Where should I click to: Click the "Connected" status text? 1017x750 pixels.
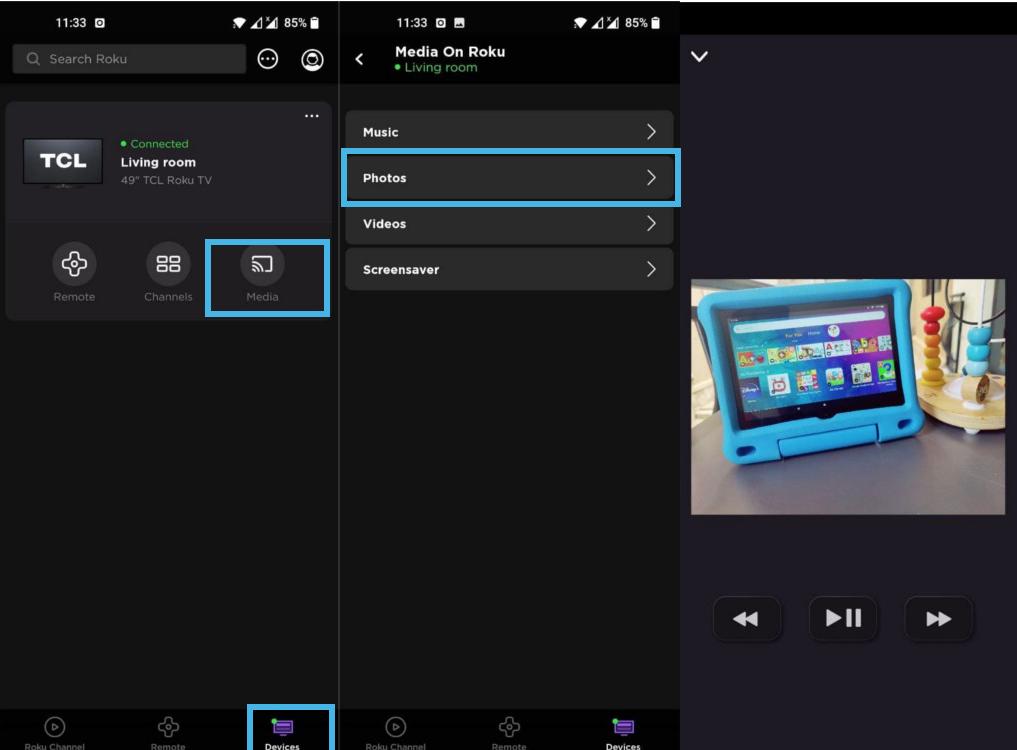[x=159, y=143]
